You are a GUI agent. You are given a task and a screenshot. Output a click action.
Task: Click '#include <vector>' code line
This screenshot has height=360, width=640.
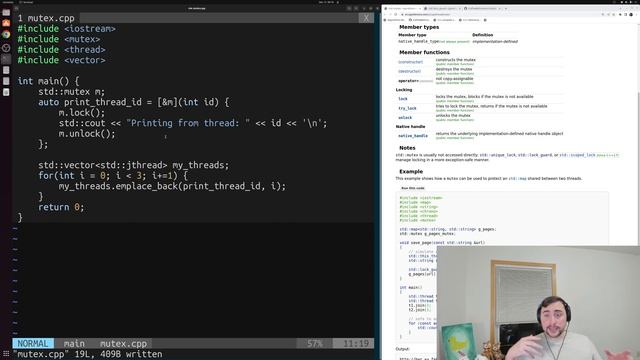coord(61,60)
